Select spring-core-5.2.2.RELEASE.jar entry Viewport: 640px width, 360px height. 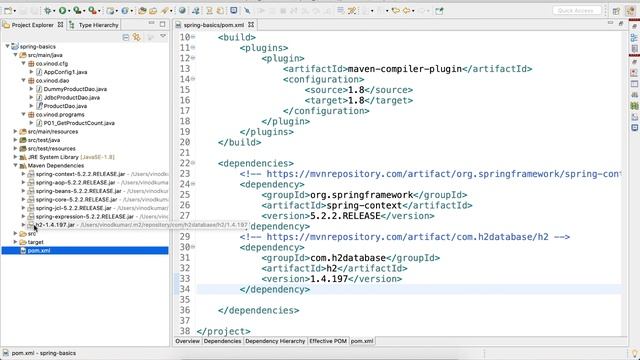(76, 200)
